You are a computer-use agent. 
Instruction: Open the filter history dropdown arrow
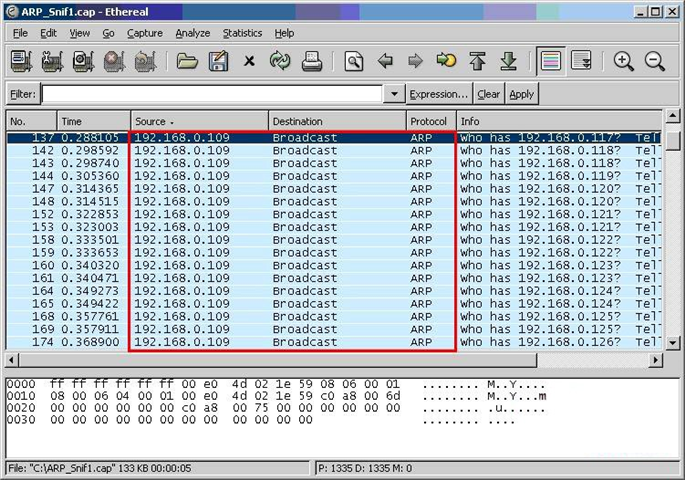pyautogui.click(x=393, y=94)
